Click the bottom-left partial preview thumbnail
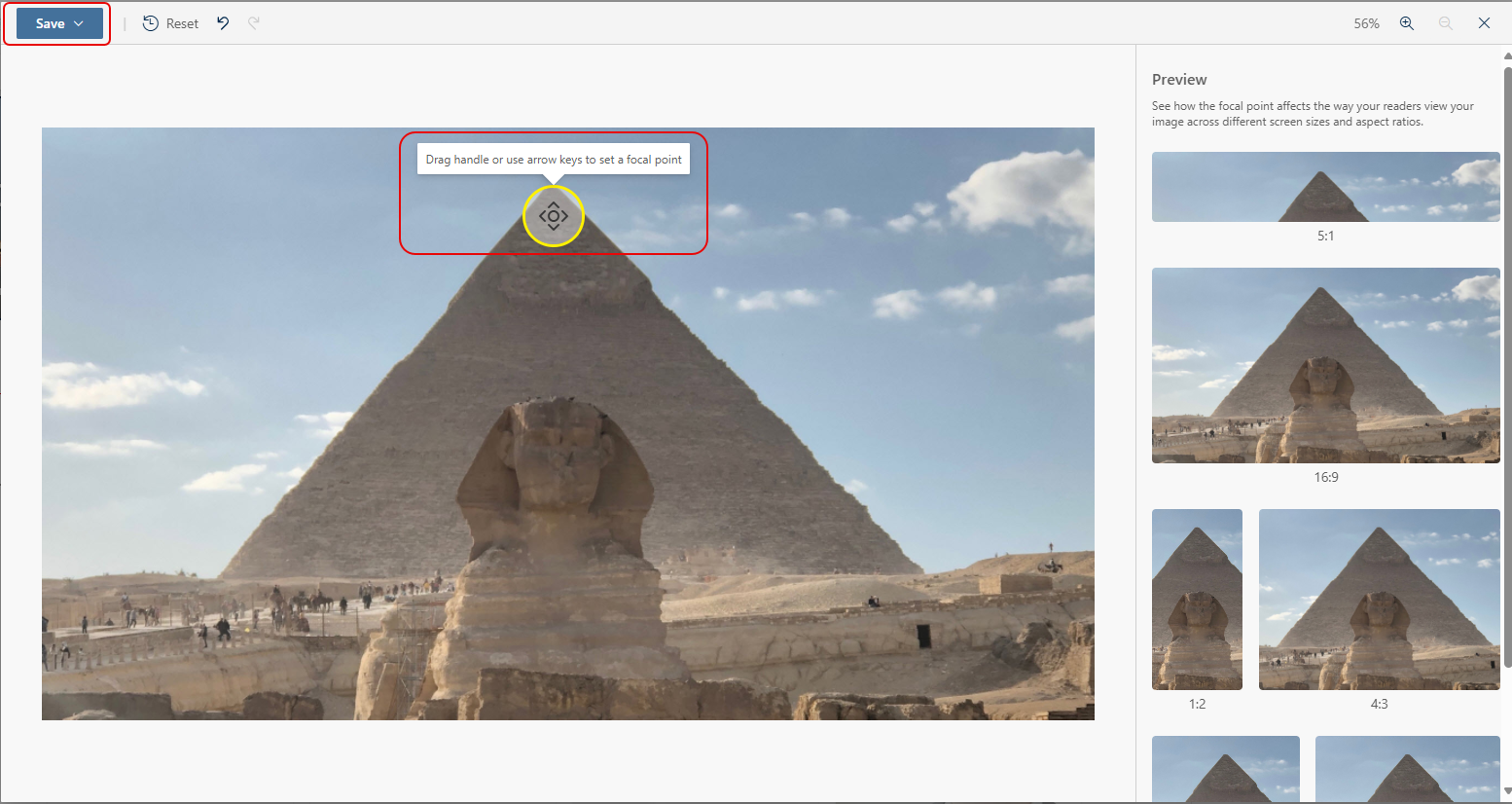 point(1225,769)
